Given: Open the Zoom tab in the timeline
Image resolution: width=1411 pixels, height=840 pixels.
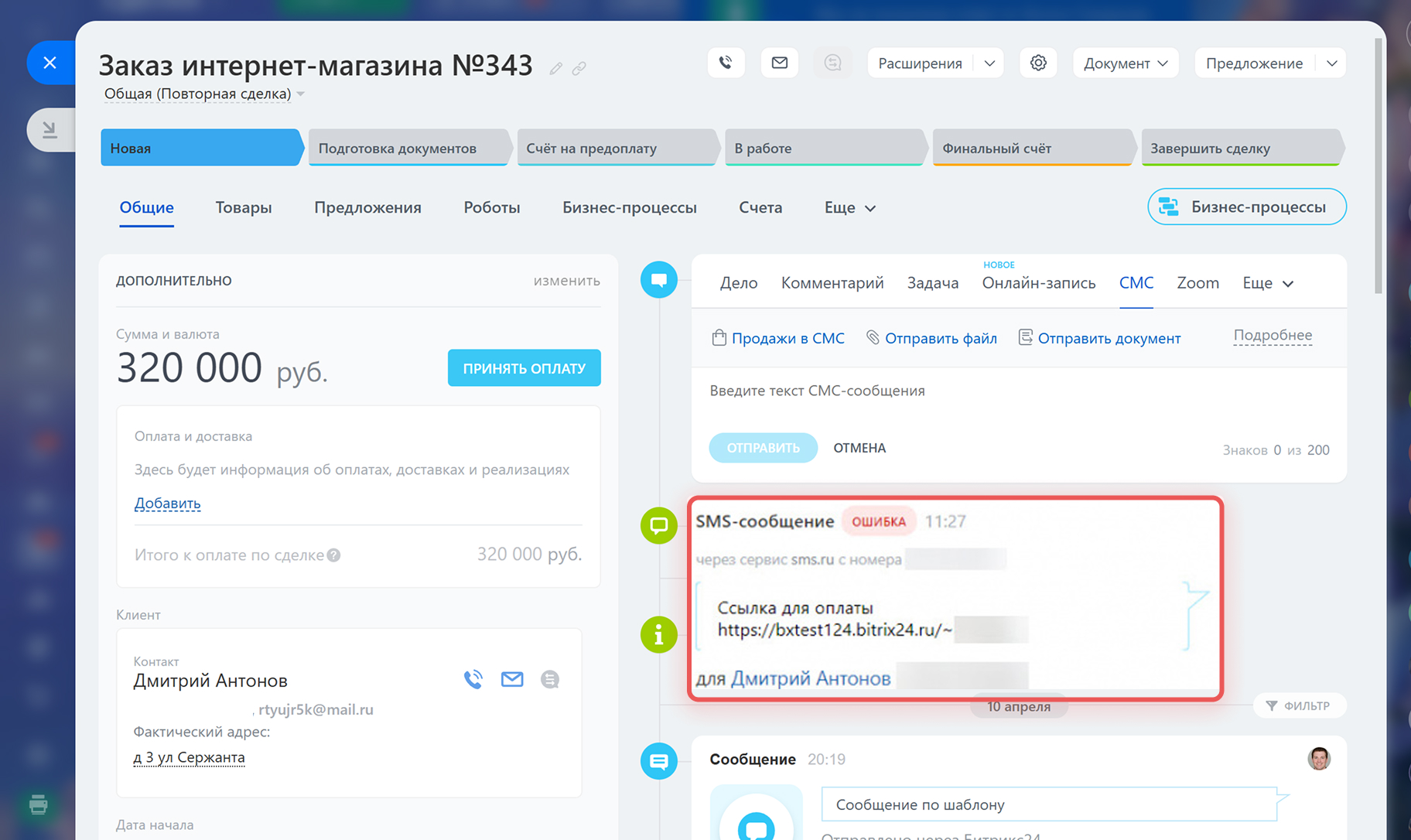Looking at the screenshot, I should (x=1198, y=283).
